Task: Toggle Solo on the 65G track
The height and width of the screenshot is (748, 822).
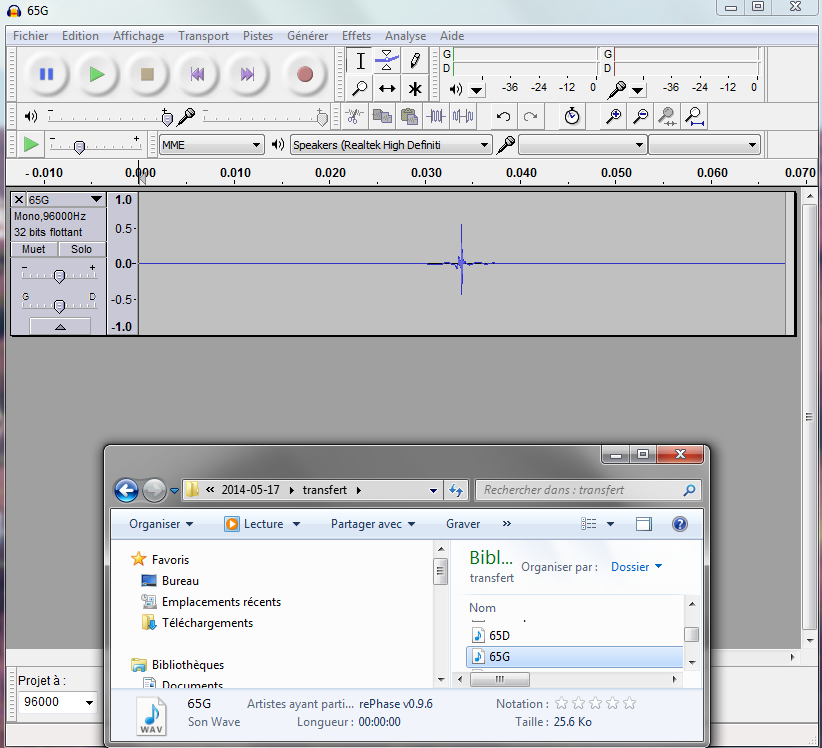Action: click(82, 249)
